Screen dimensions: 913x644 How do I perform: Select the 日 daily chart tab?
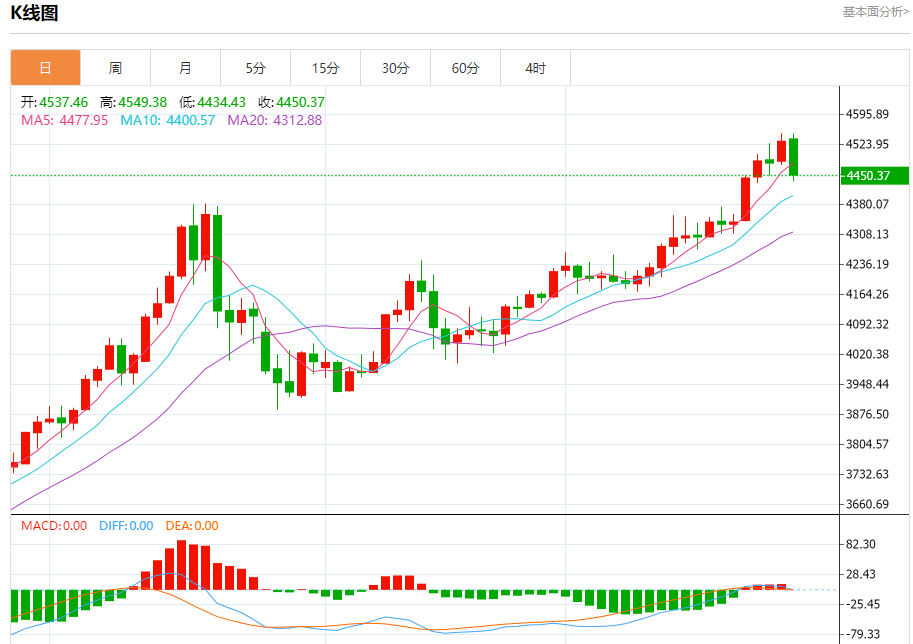[x=45, y=68]
